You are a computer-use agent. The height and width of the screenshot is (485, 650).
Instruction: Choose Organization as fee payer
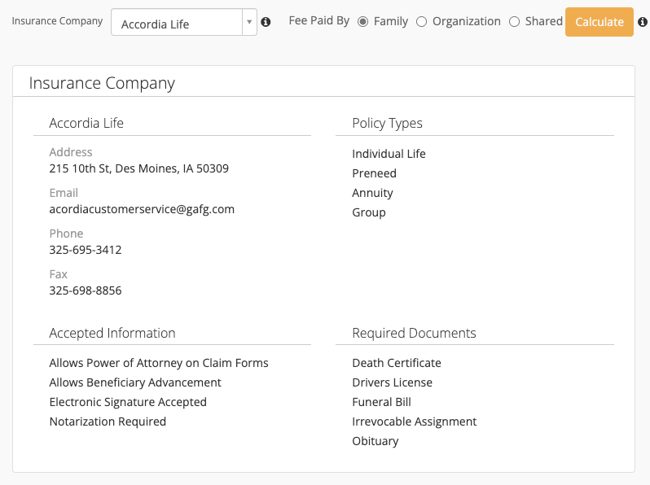422,22
